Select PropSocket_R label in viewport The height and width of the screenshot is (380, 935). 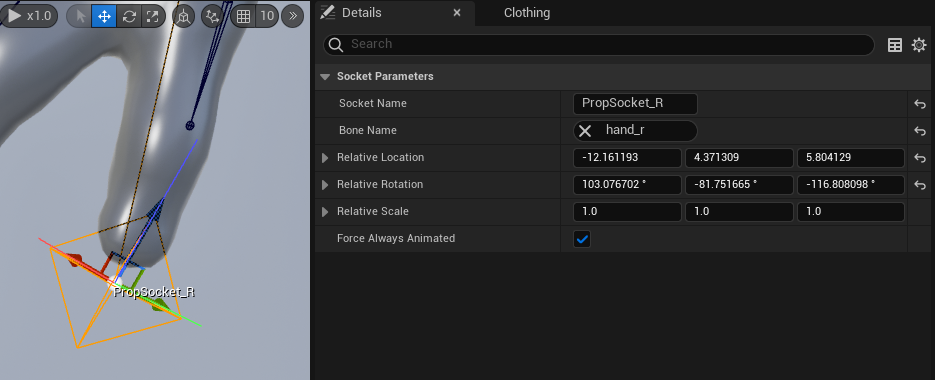[x=154, y=292]
